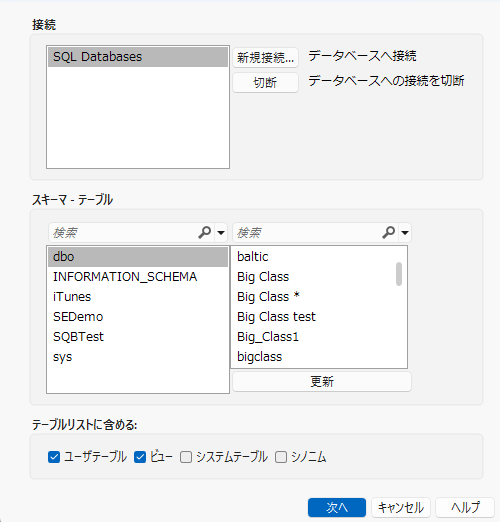Select the Big_Class1 table
Viewport: 500px width, 522px height.
[313, 337]
